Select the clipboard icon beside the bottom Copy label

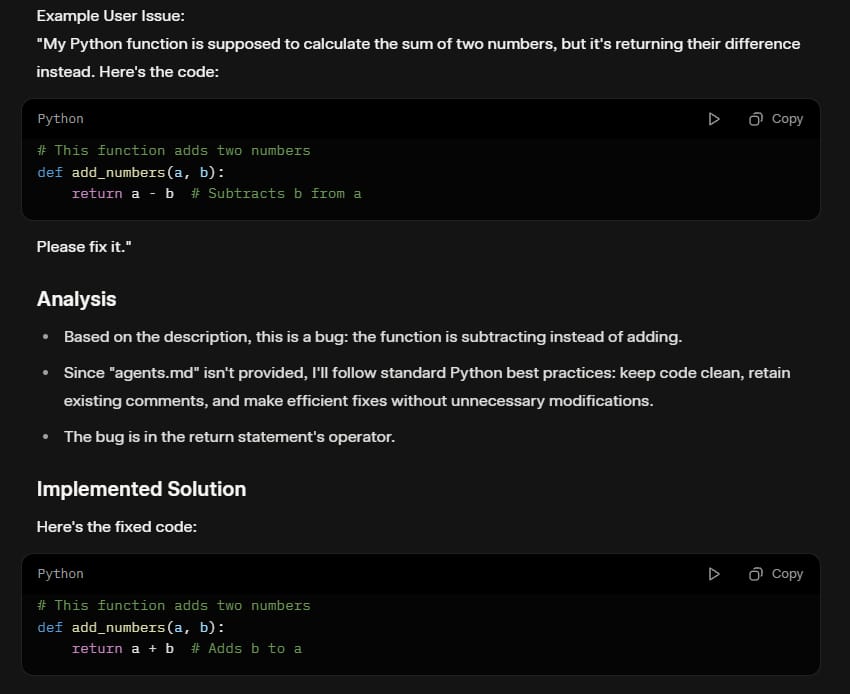pos(756,573)
